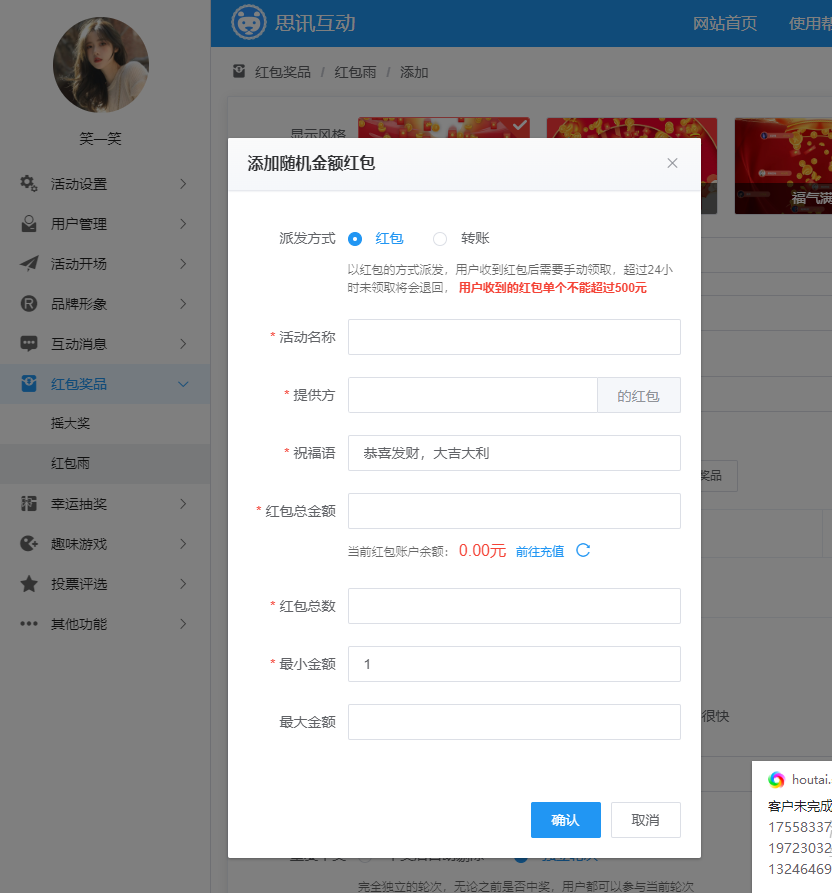Click the 最大金额 input field
Viewport: 832px width, 893px height.
click(x=514, y=722)
